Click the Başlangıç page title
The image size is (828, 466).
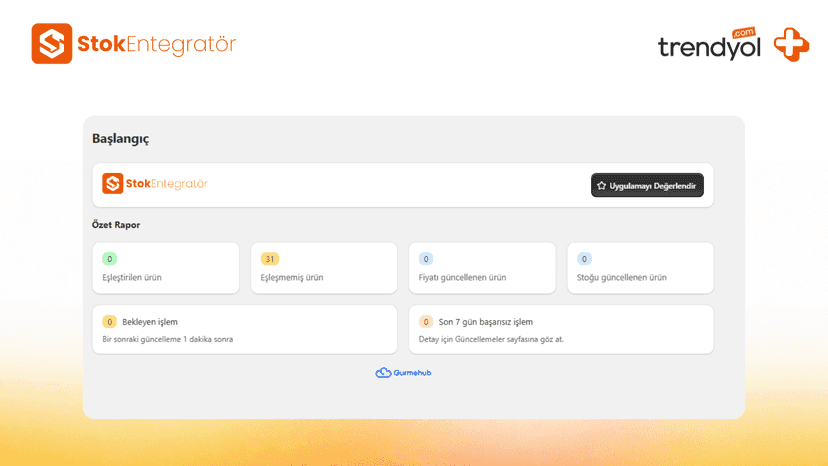click(120, 138)
